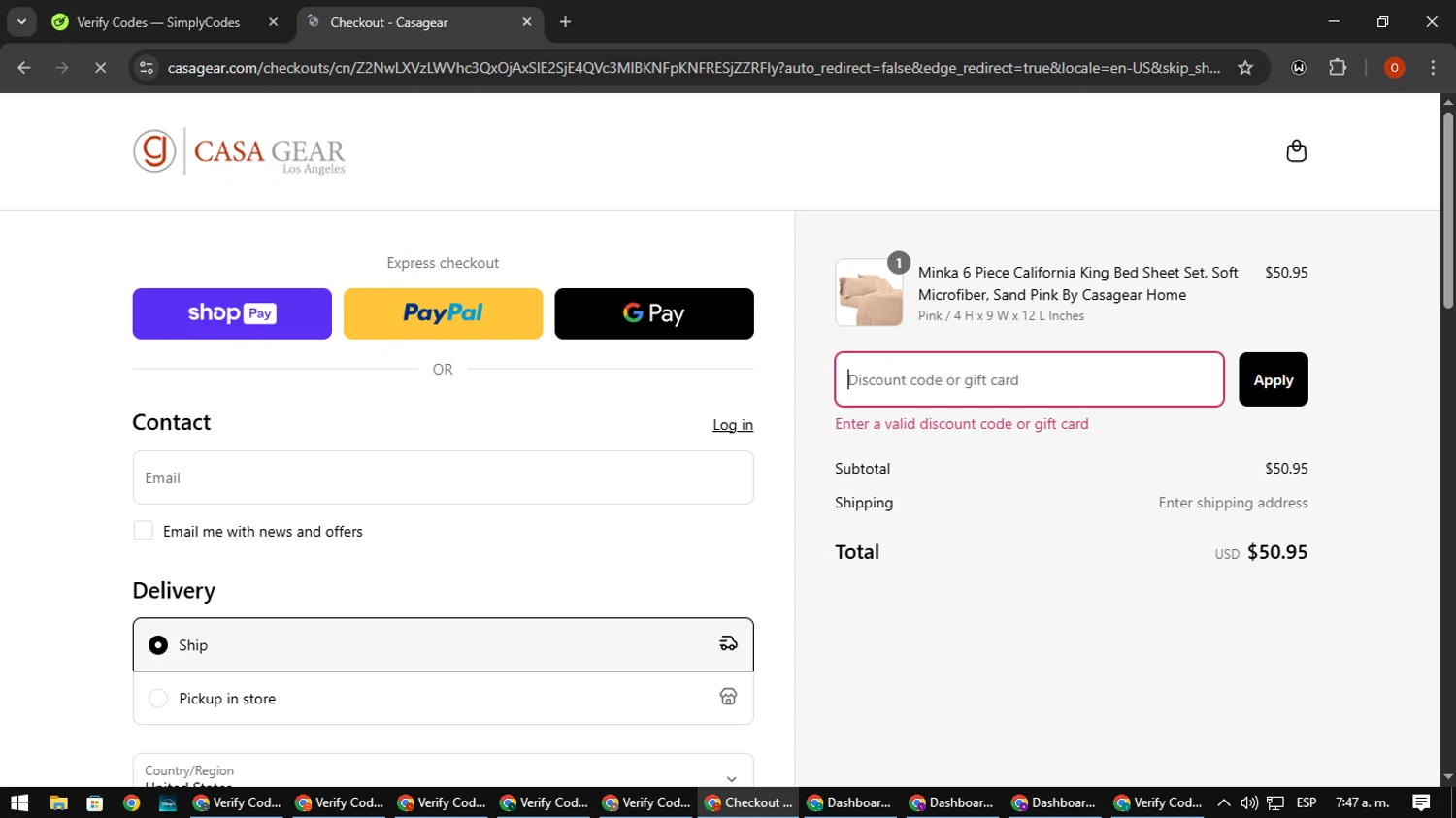Focus the Email input field
The image size is (1456, 818).
point(443,477)
